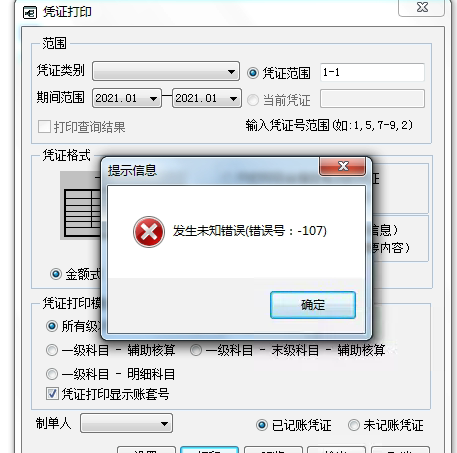This screenshot has width=457, height=453.
Task: Toggle 凭证打印显示账套号 checkbox
Action: click(x=52, y=394)
